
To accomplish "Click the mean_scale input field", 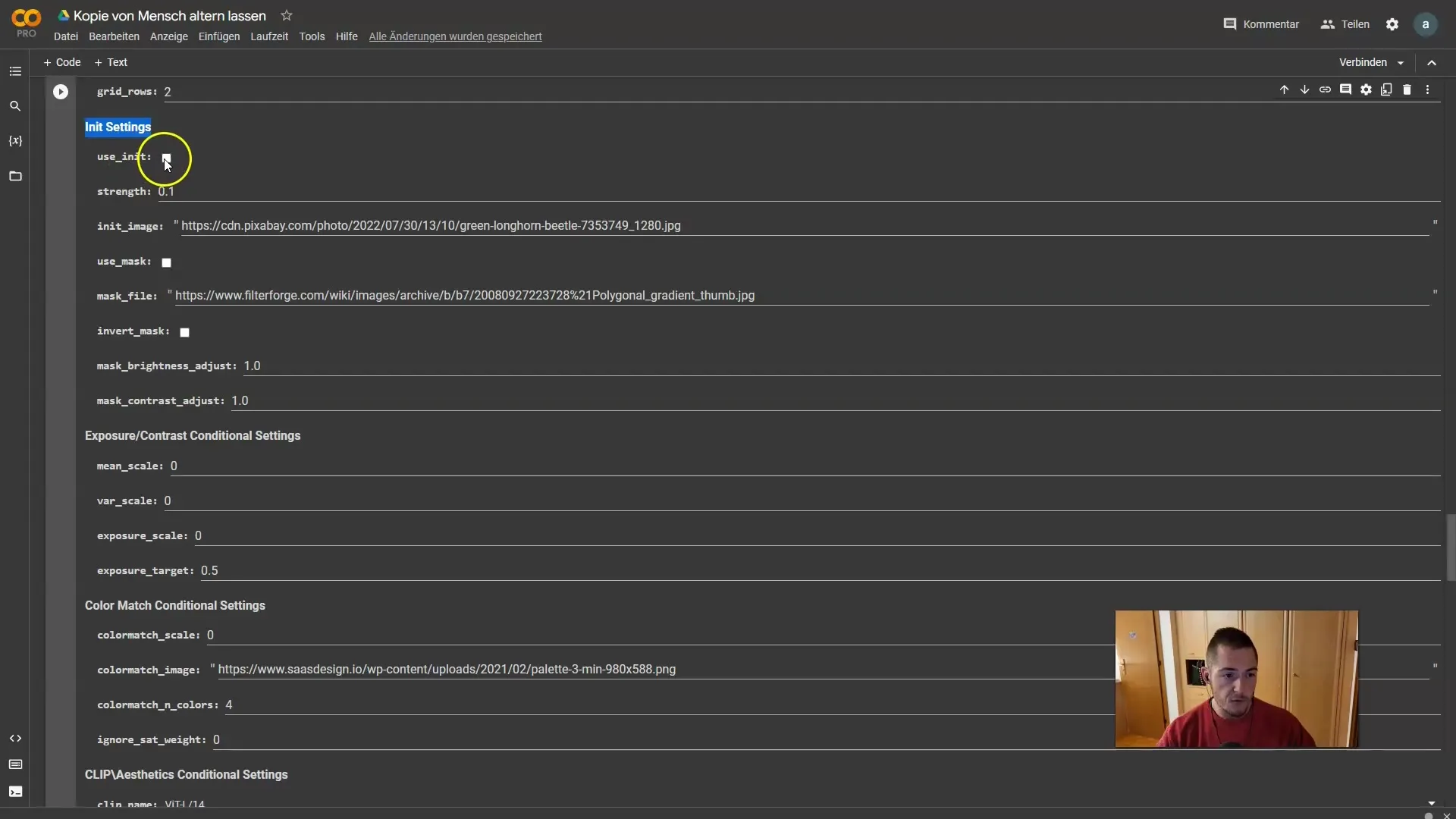I will click(805, 466).
